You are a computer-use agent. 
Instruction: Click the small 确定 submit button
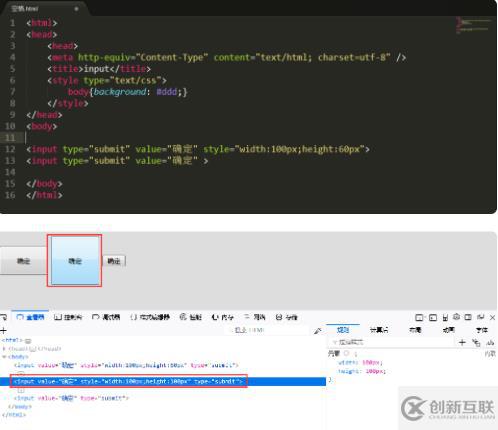(114, 261)
